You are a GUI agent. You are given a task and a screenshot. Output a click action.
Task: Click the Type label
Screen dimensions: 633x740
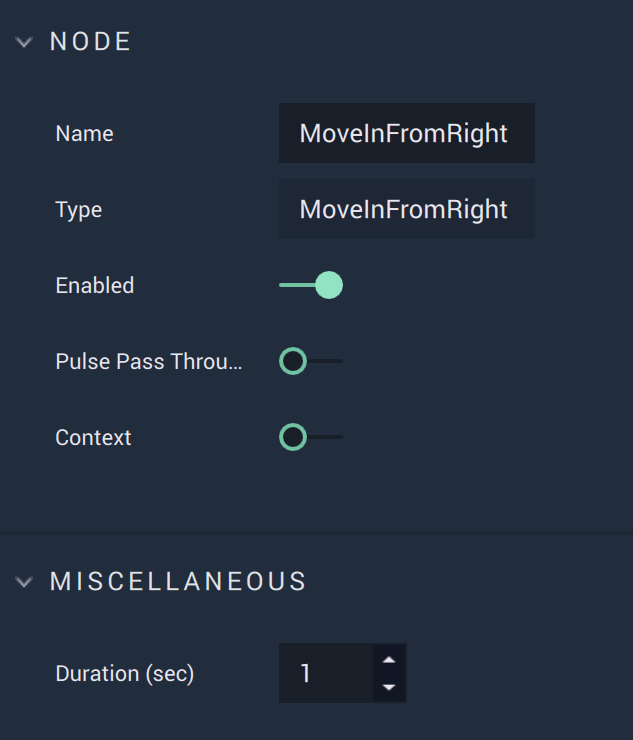click(x=79, y=210)
